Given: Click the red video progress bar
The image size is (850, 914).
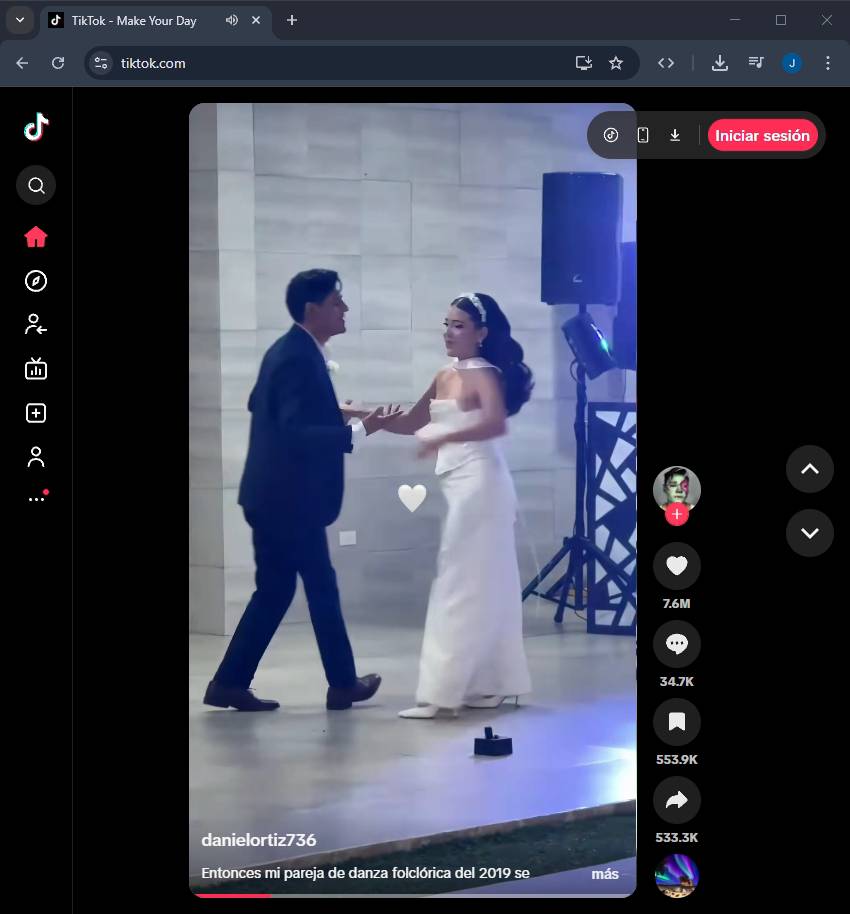Looking at the screenshot, I should (232, 895).
